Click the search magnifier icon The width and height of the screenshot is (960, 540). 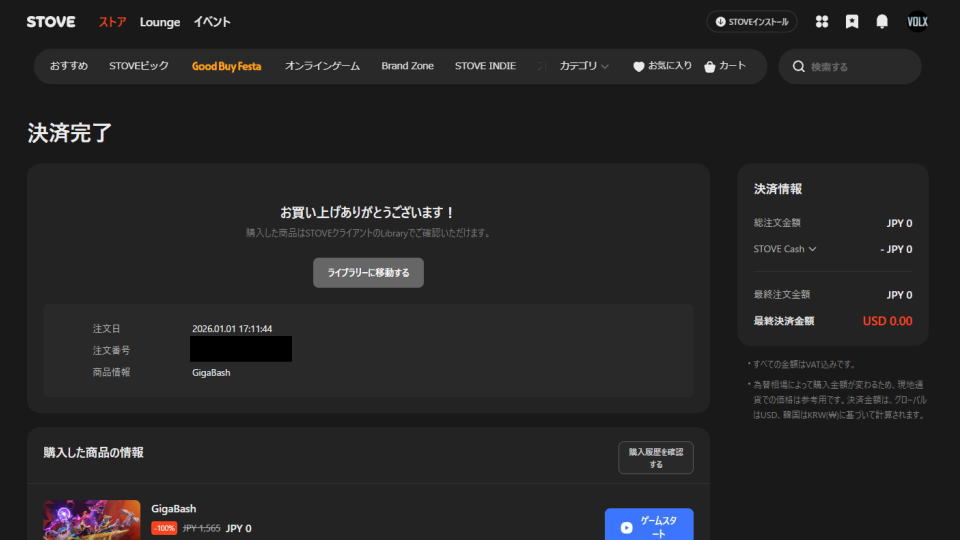coord(799,67)
